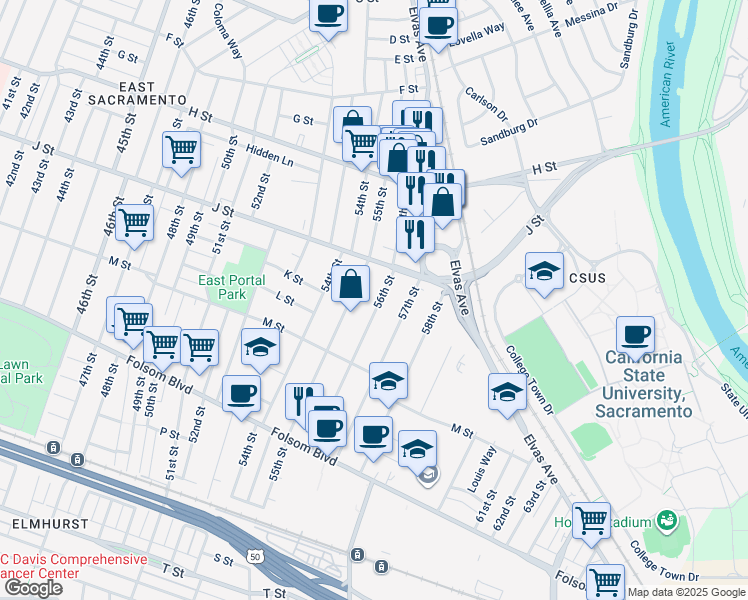Click the transit station icon left of the other near S St
This screenshot has width=748, height=600.
pyautogui.click(x=357, y=555)
